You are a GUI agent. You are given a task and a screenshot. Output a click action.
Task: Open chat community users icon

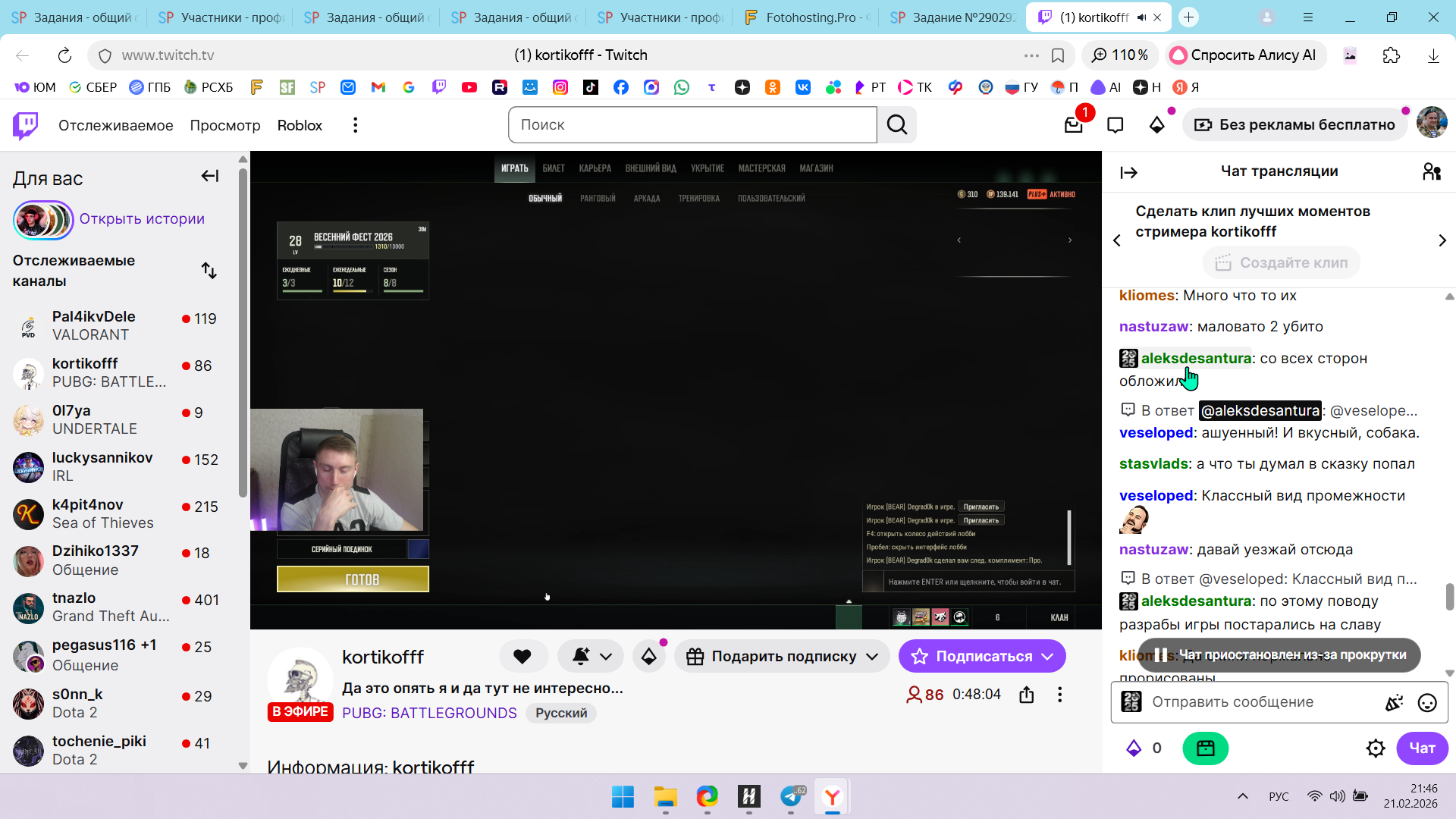coord(1432,172)
